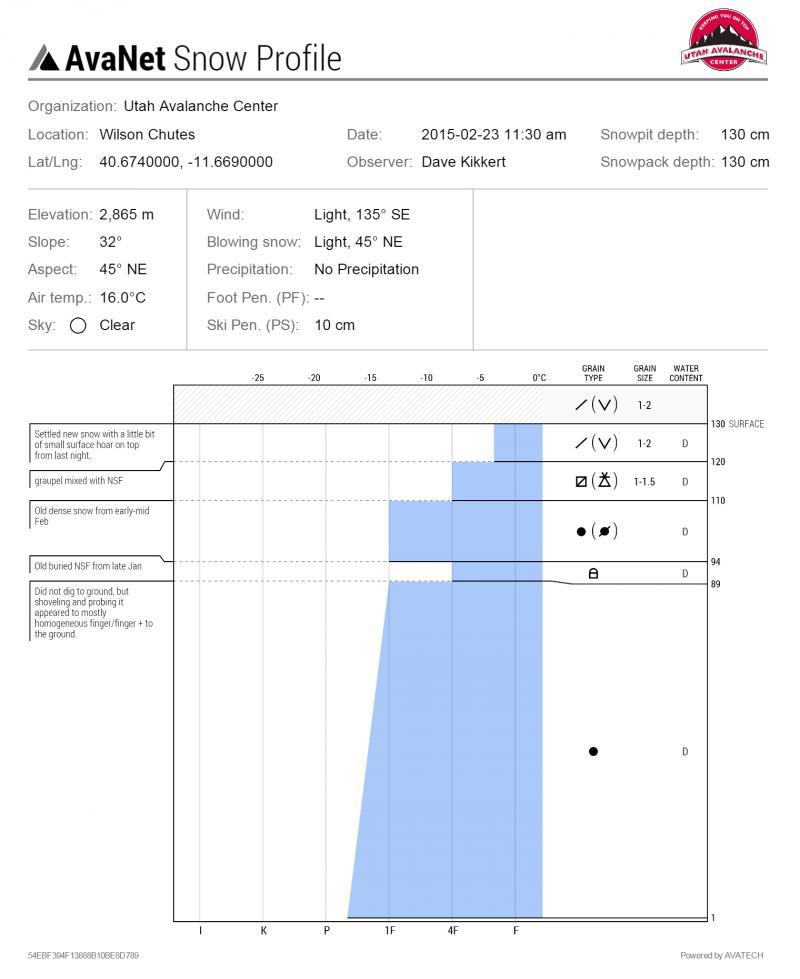Click the grain symbol for 89-94 layer

593,573
